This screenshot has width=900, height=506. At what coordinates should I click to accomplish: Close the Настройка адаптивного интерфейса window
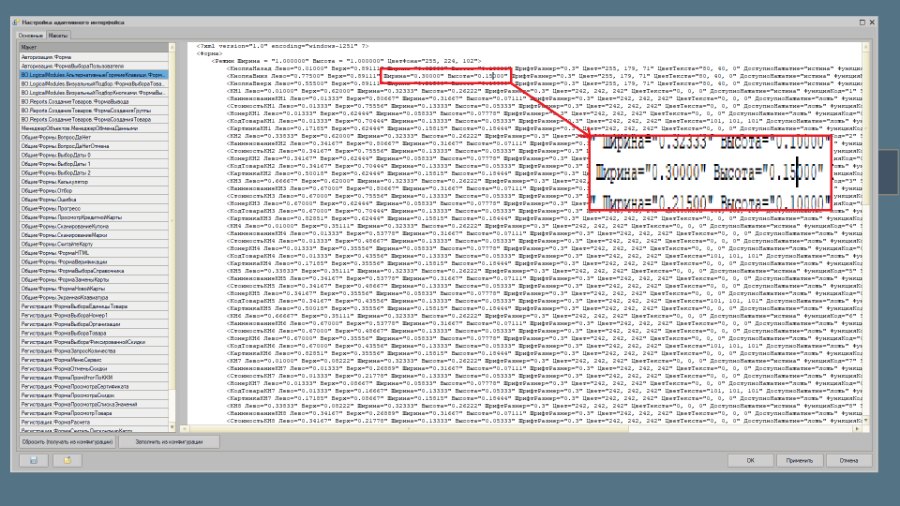[872, 22]
